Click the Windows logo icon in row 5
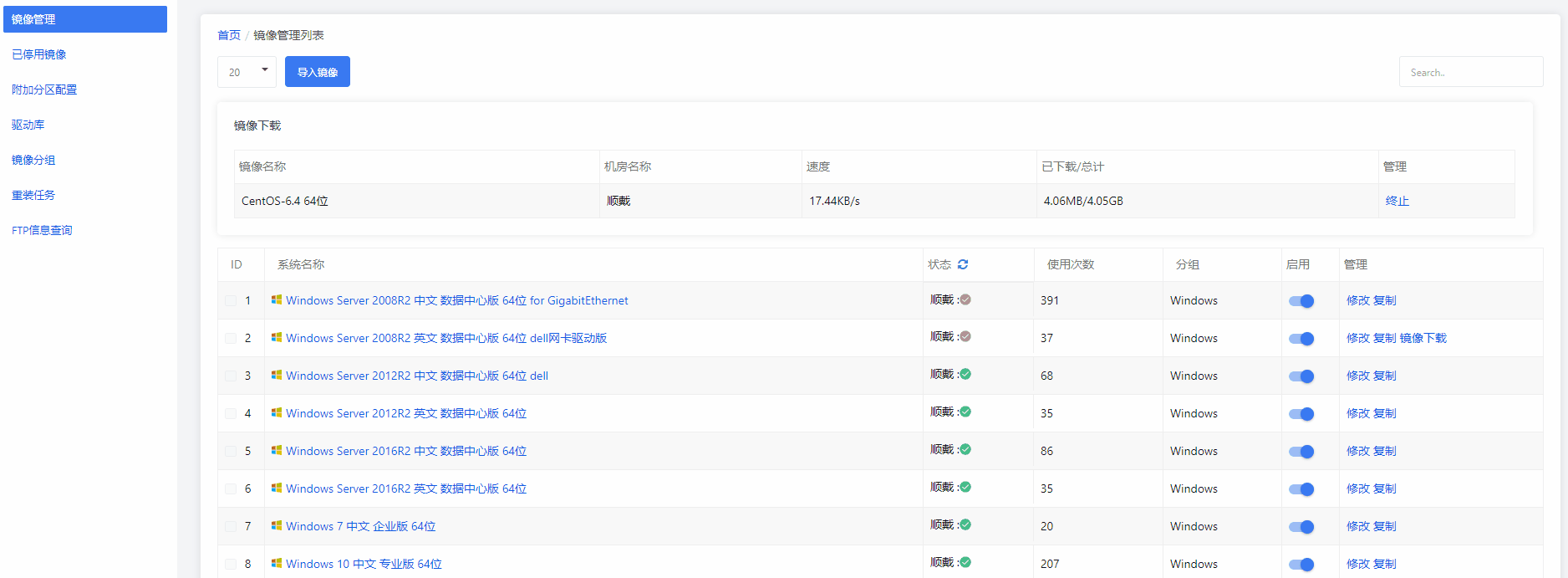 click(x=277, y=450)
